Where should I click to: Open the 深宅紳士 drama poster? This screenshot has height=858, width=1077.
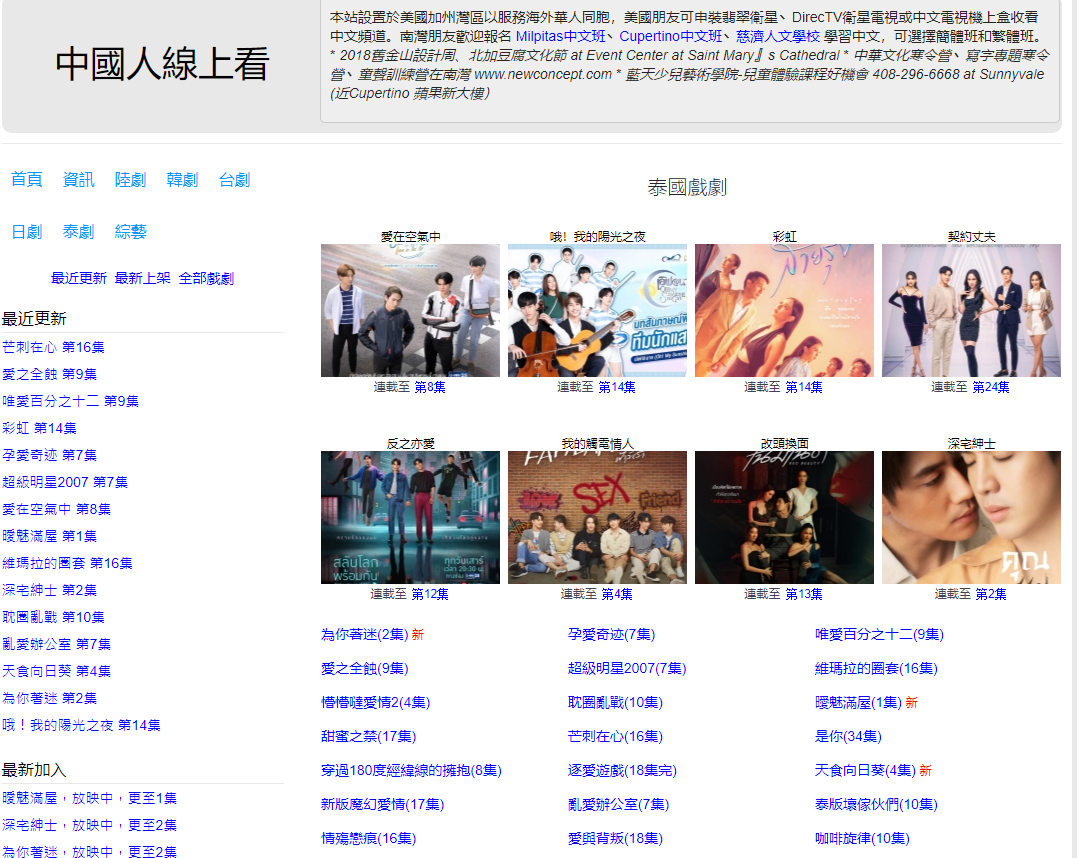(x=971, y=517)
